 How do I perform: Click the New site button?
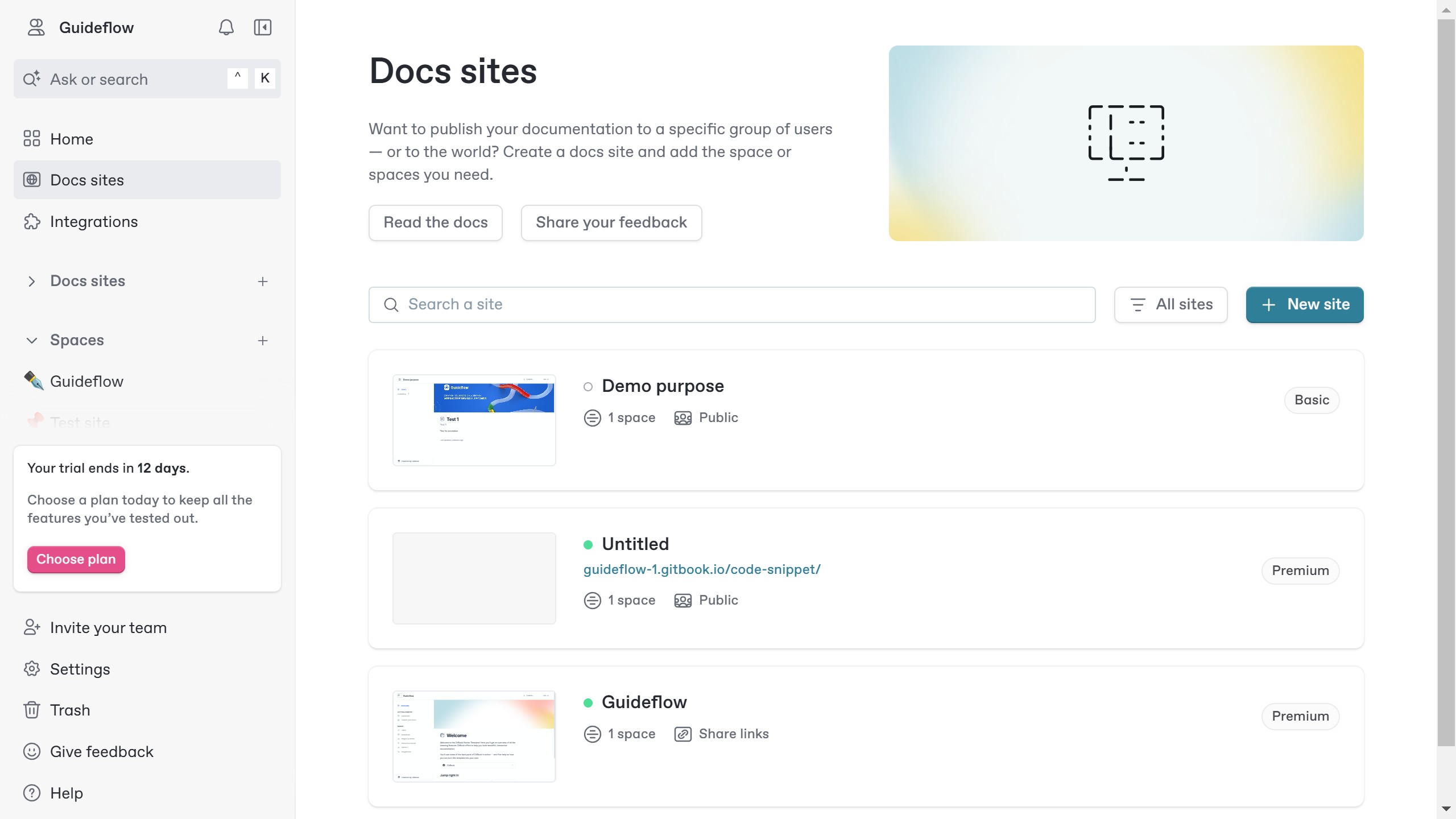point(1305,305)
